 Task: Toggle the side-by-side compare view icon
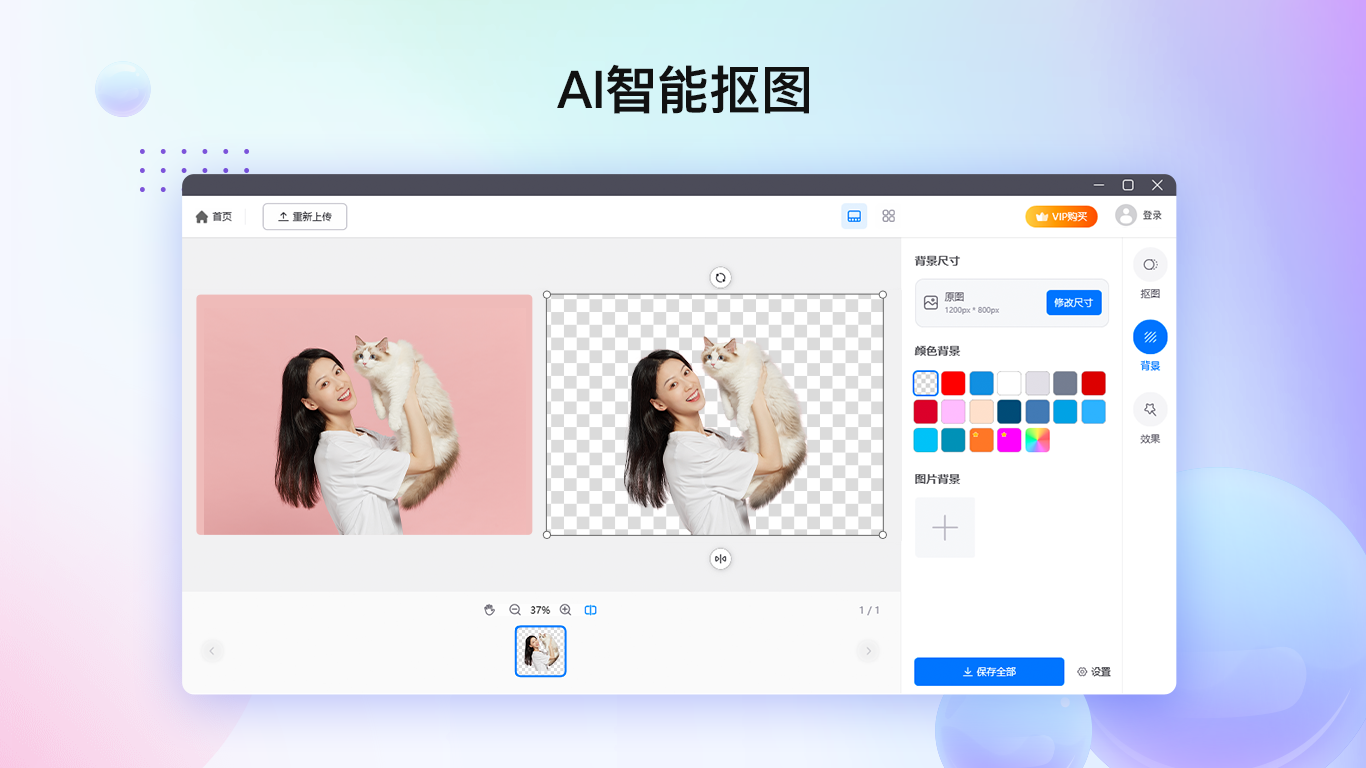pyautogui.click(x=591, y=610)
